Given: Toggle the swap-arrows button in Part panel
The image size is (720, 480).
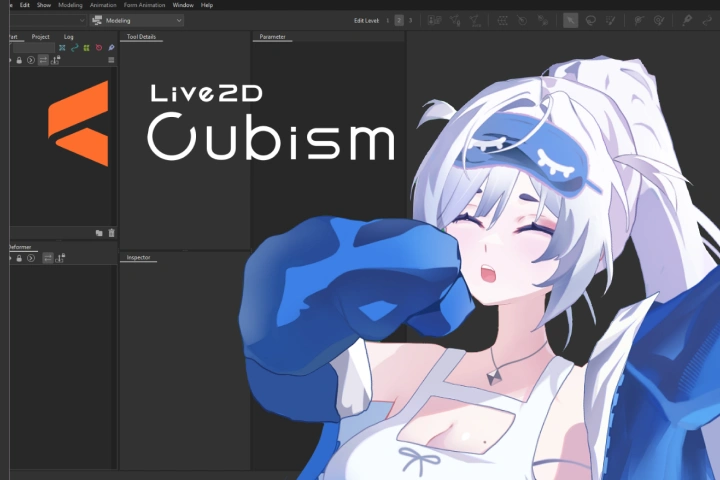Looking at the screenshot, I should [x=43, y=60].
